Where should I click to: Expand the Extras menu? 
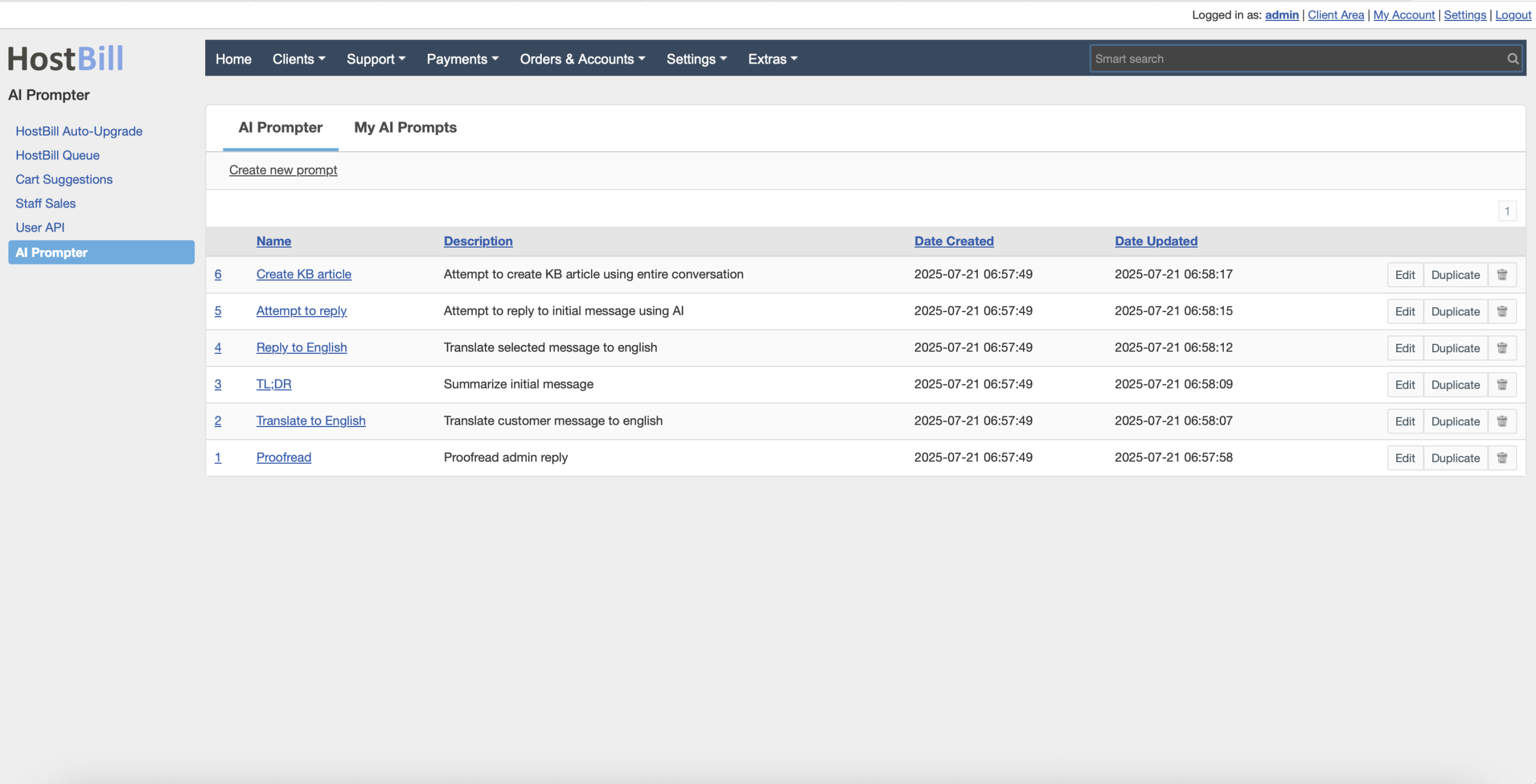(773, 59)
